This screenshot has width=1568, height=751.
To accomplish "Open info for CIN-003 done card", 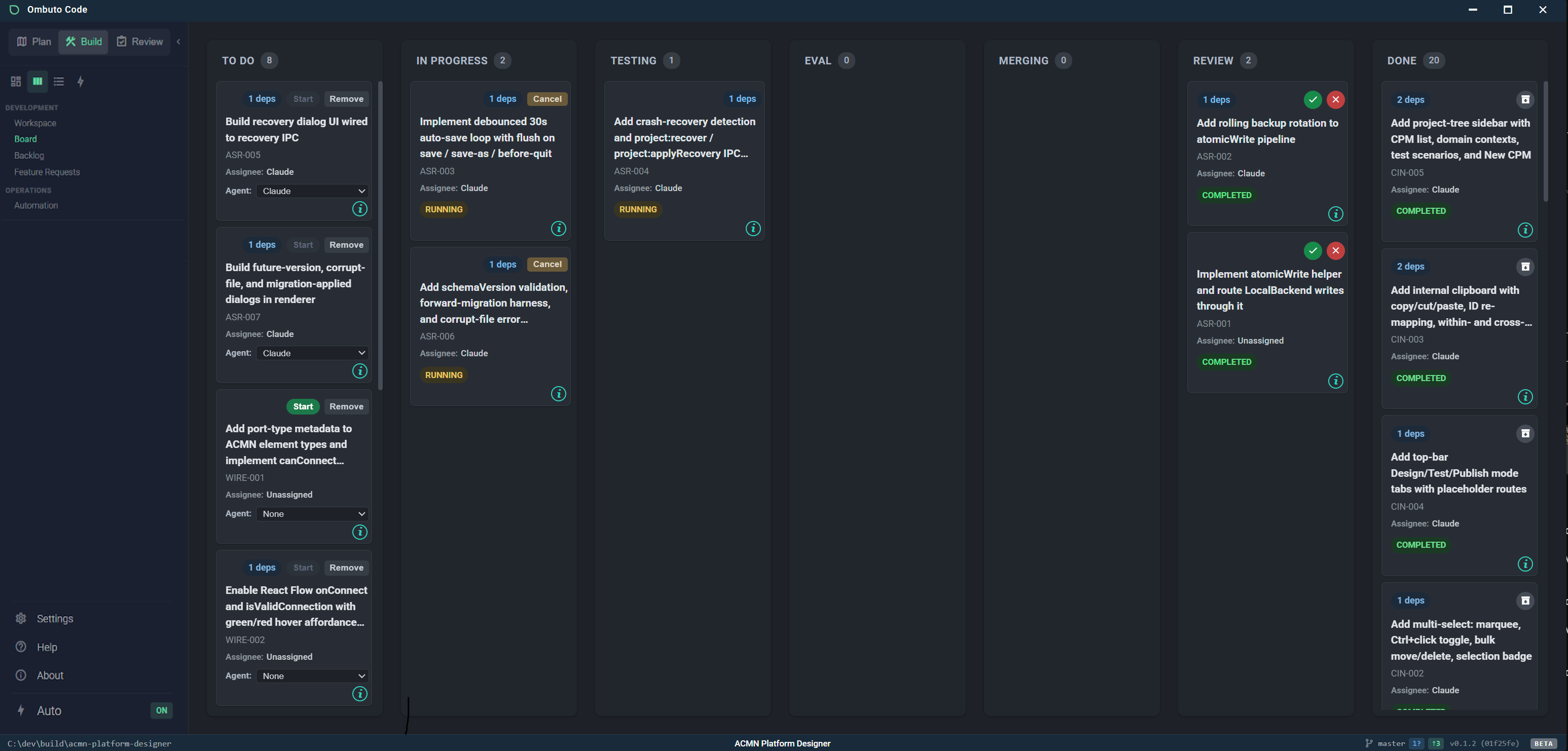I will point(1525,397).
